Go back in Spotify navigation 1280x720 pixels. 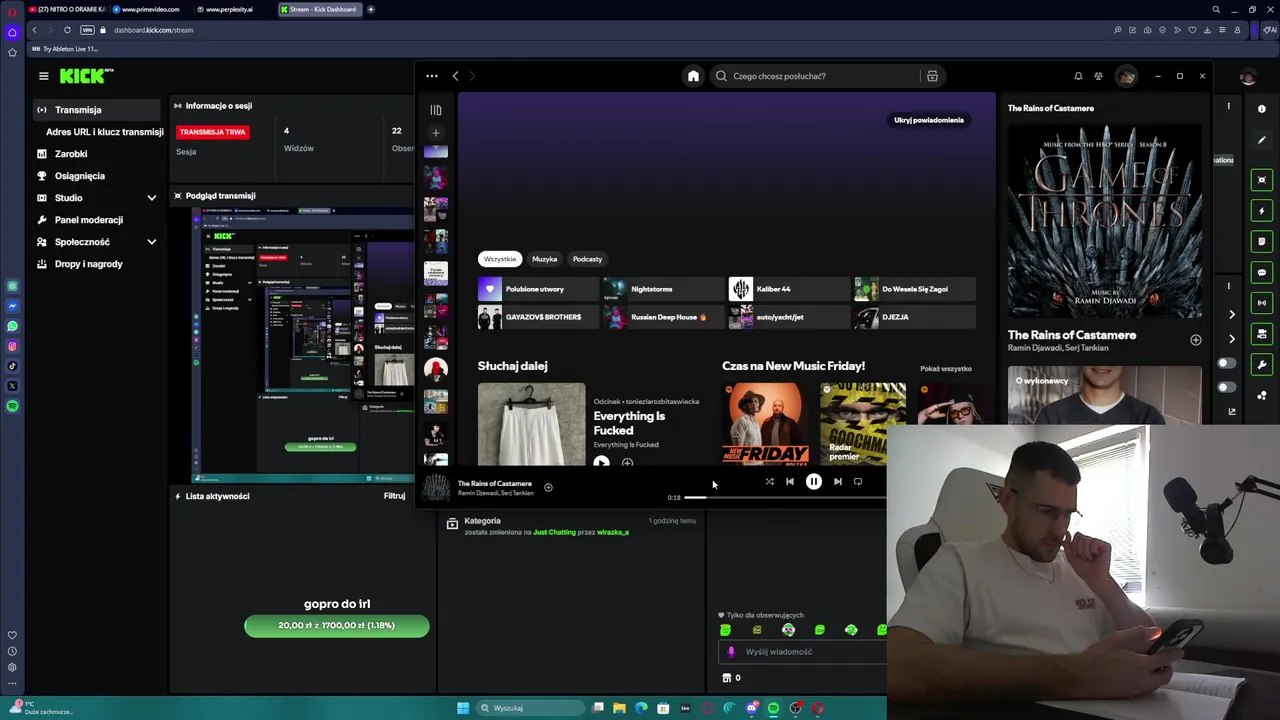tap(455, 76)
